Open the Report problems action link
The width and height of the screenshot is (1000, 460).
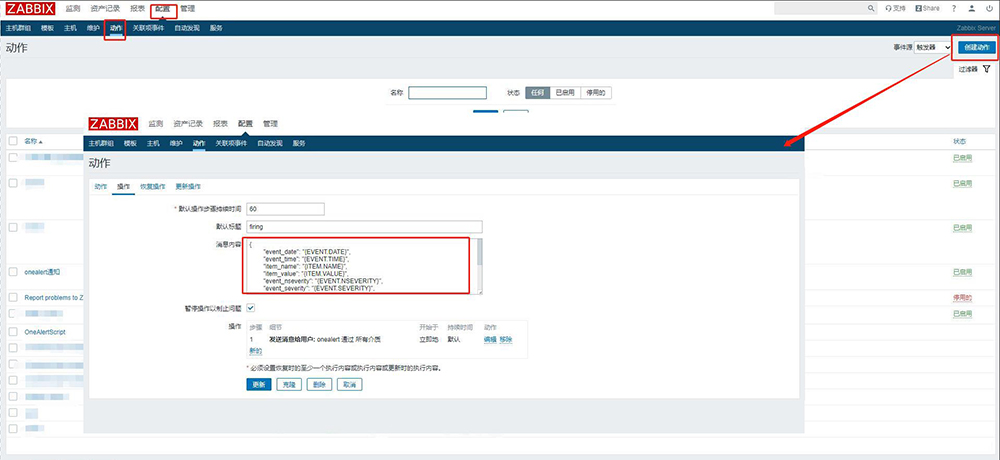point(54,297)
